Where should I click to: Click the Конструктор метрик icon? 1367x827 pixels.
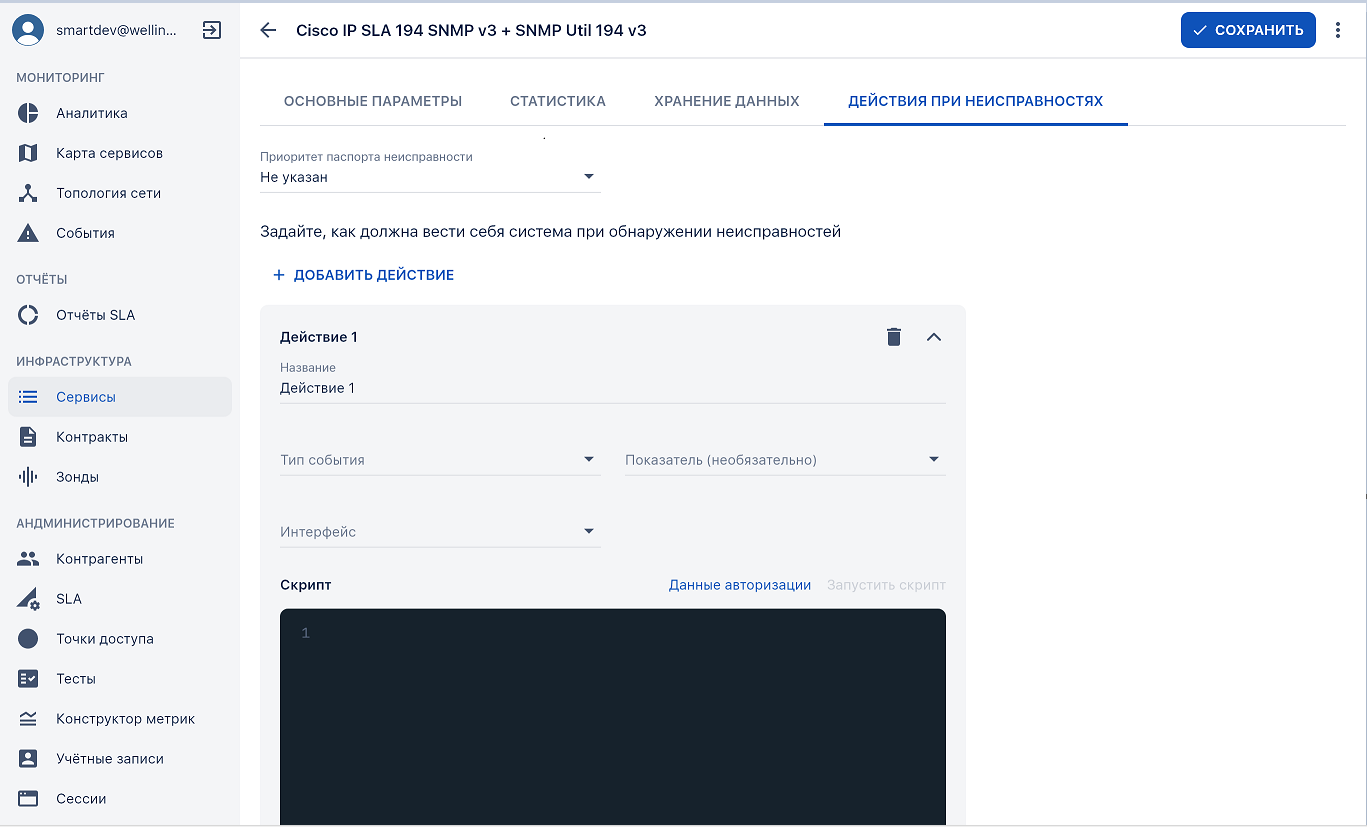point(28,719)
